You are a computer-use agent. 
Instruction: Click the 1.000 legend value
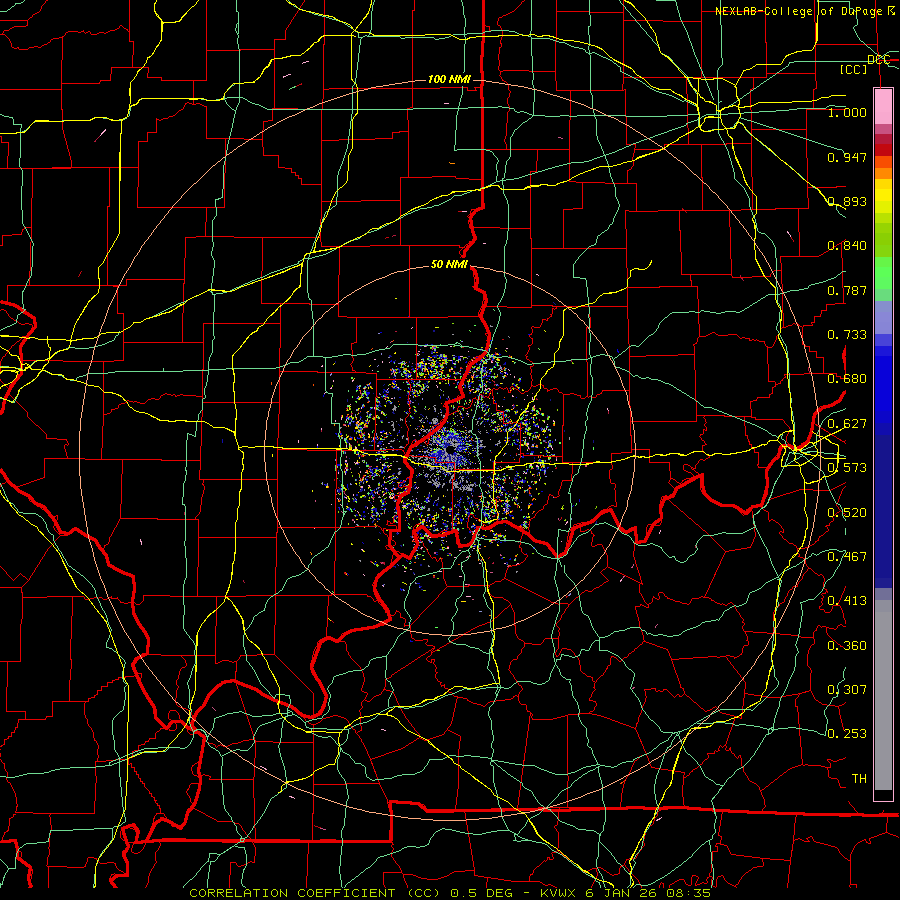847,112
